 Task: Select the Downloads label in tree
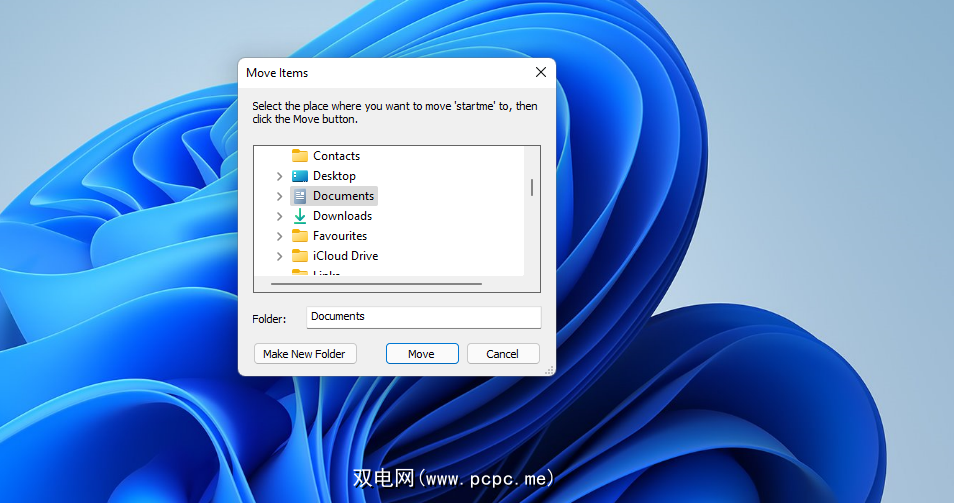[342, 216]
